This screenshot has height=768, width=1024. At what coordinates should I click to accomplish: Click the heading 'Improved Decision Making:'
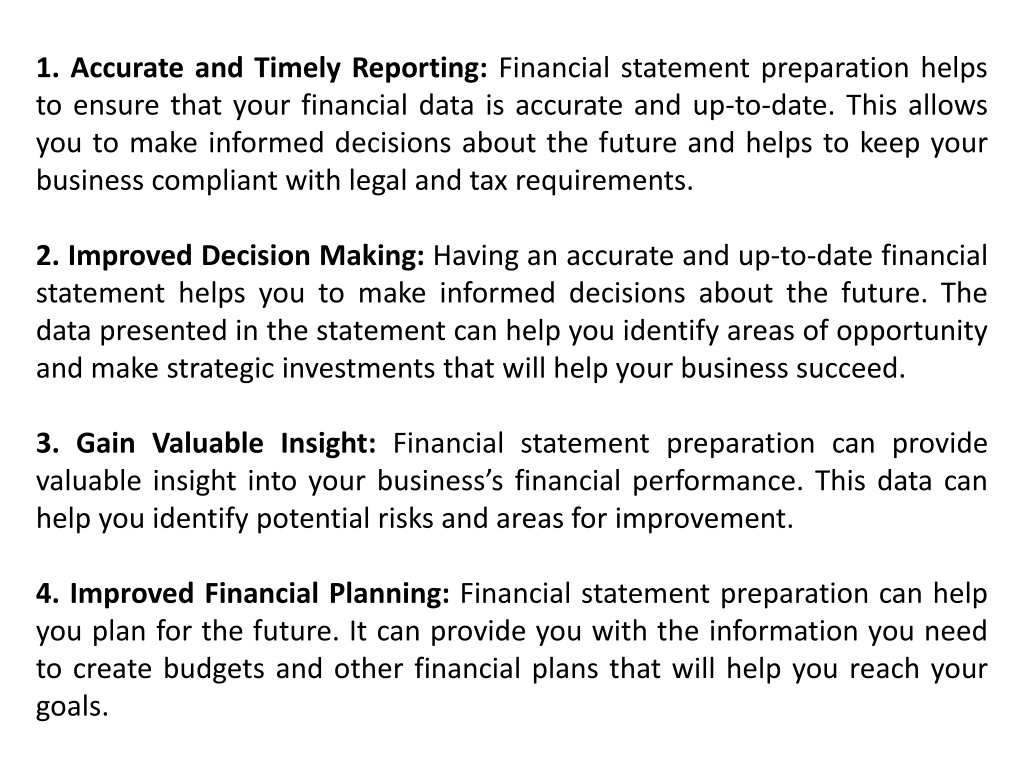pos(246,255)
